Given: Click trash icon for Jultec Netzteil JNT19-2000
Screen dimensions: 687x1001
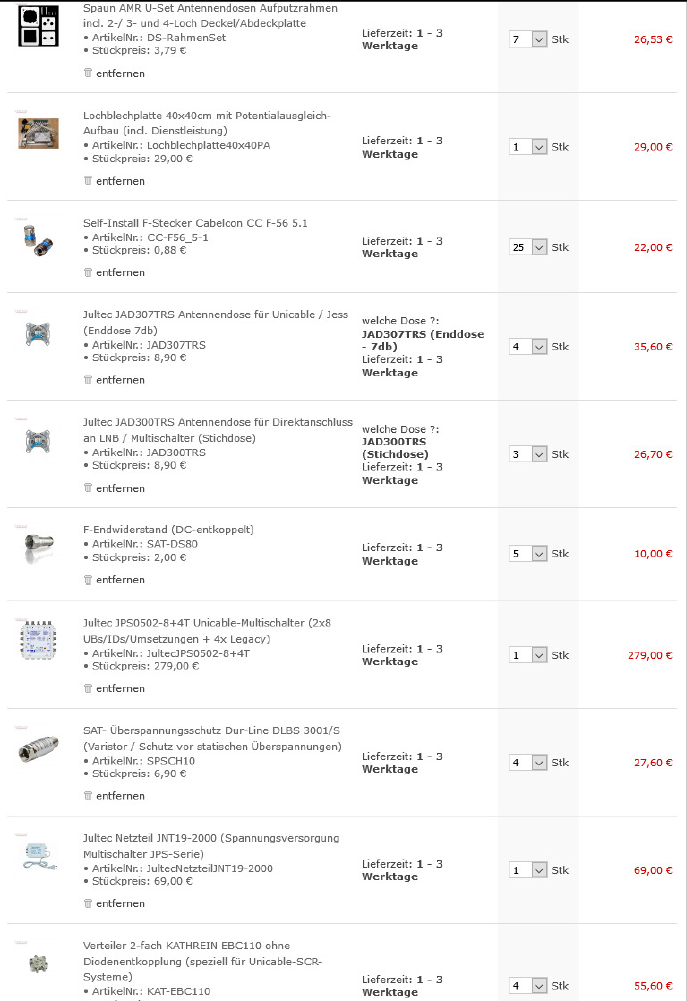Looking at the screenshot, I should [x=88, y=903].
